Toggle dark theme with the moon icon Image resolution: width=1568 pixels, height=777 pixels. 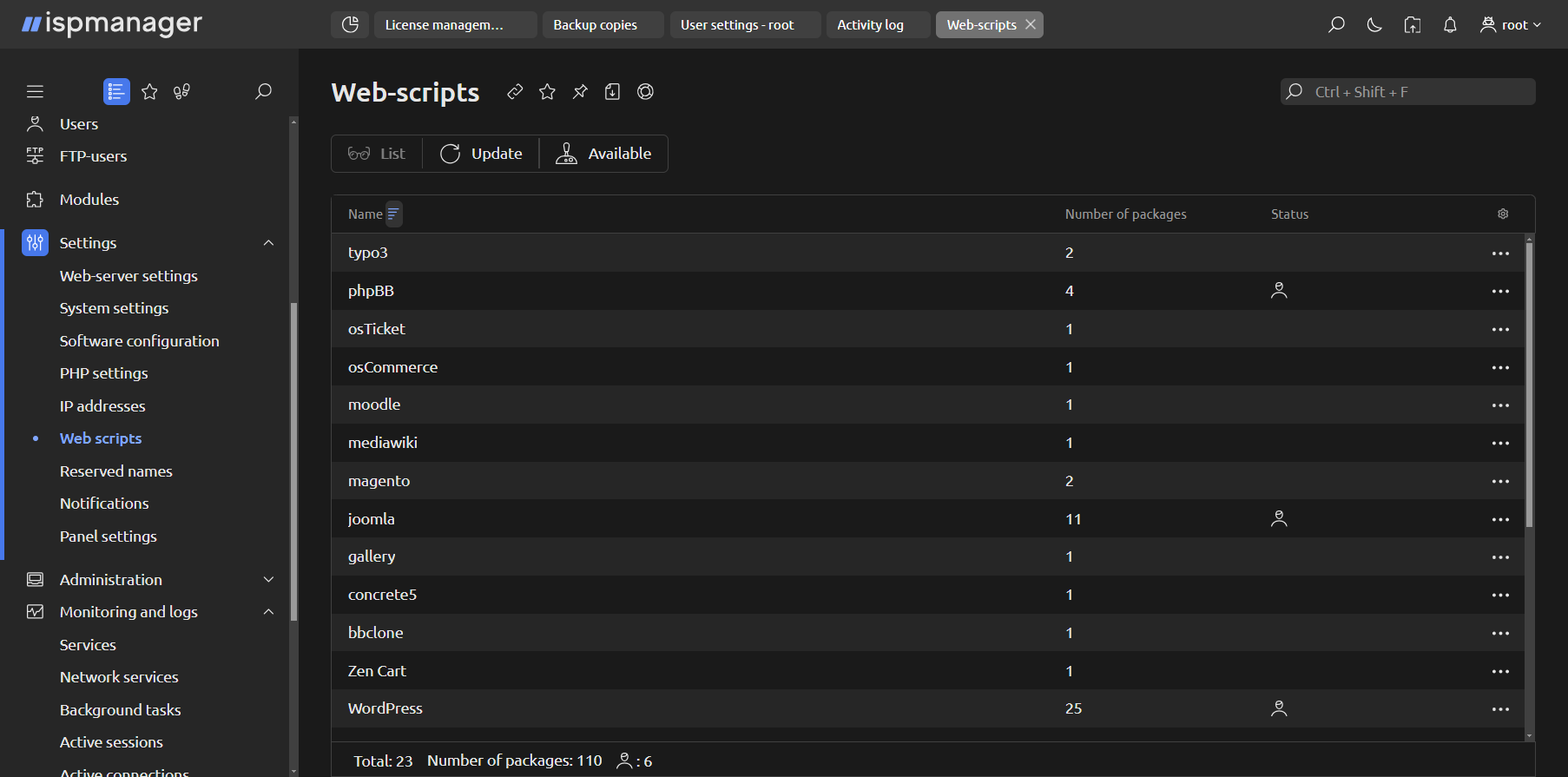point(1374,25)
